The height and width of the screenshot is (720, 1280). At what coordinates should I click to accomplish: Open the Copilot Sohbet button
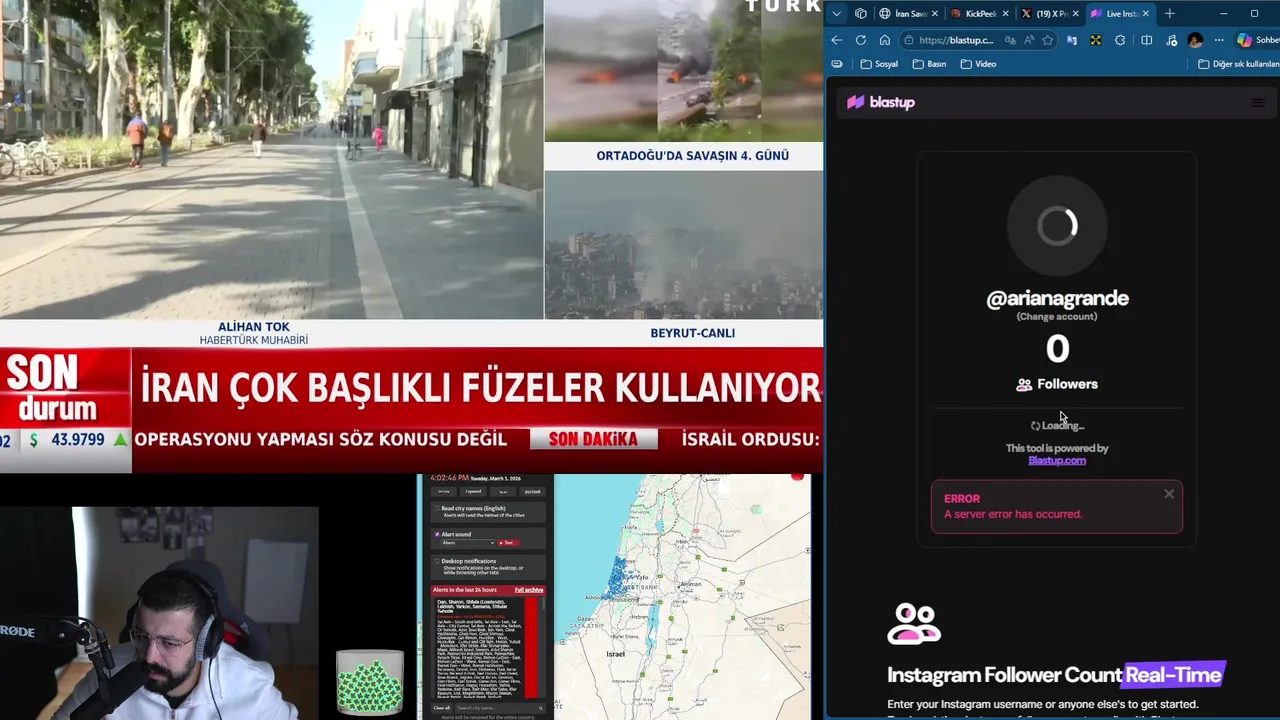(1258, 40)
